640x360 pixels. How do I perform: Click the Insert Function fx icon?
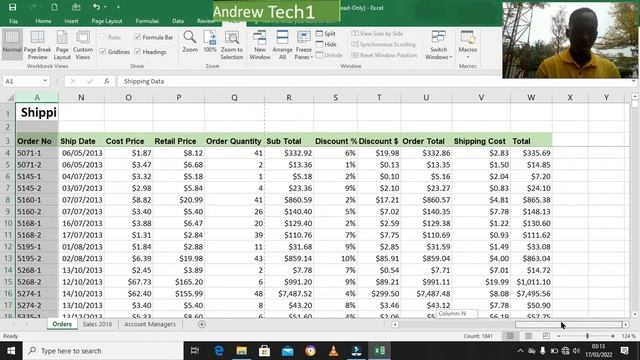coord(107,81)
